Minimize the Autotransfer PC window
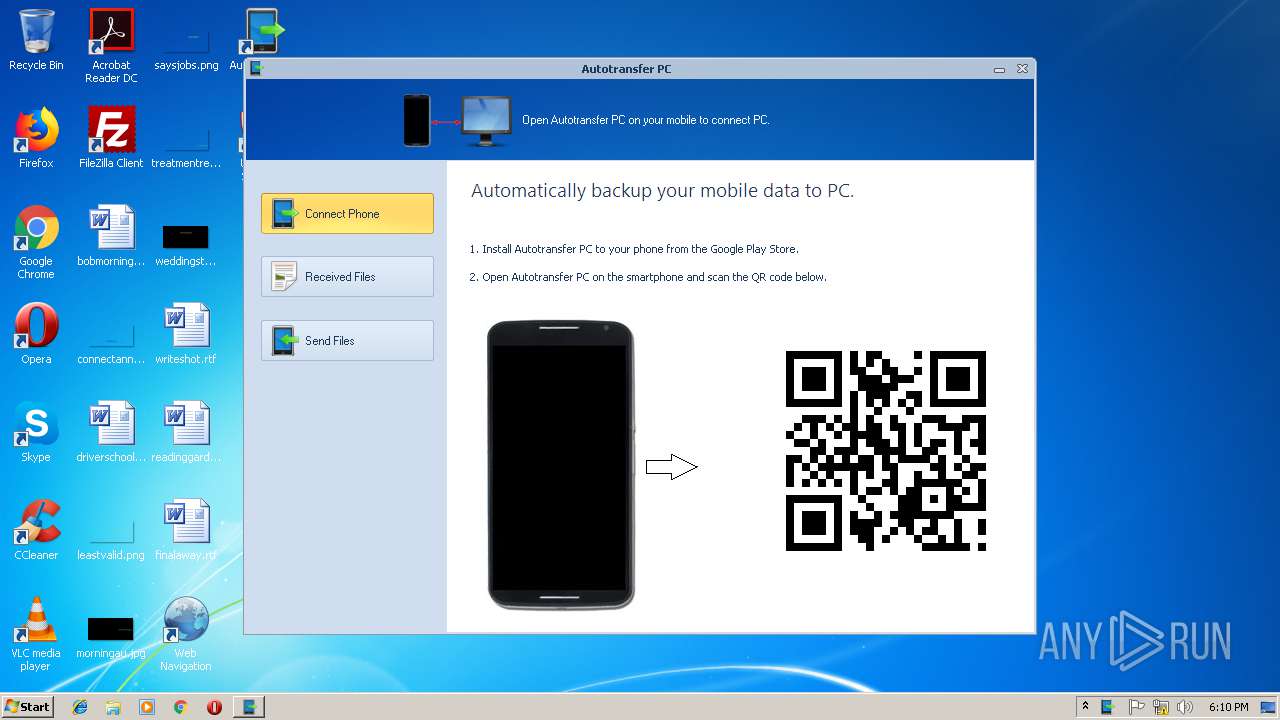The width and height of the screenshot is (1280, 720). (x=999, y=70)
